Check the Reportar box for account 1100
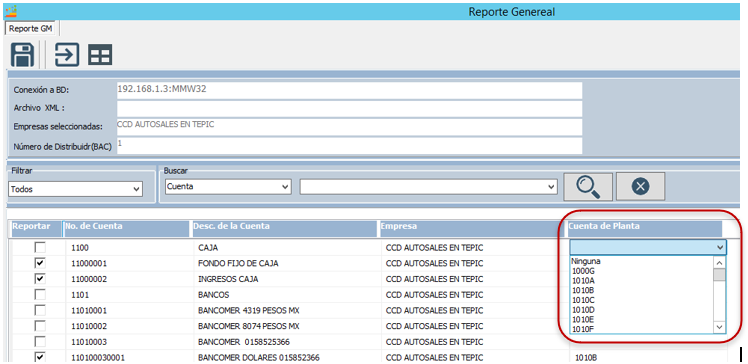 (x=41, y=248)
